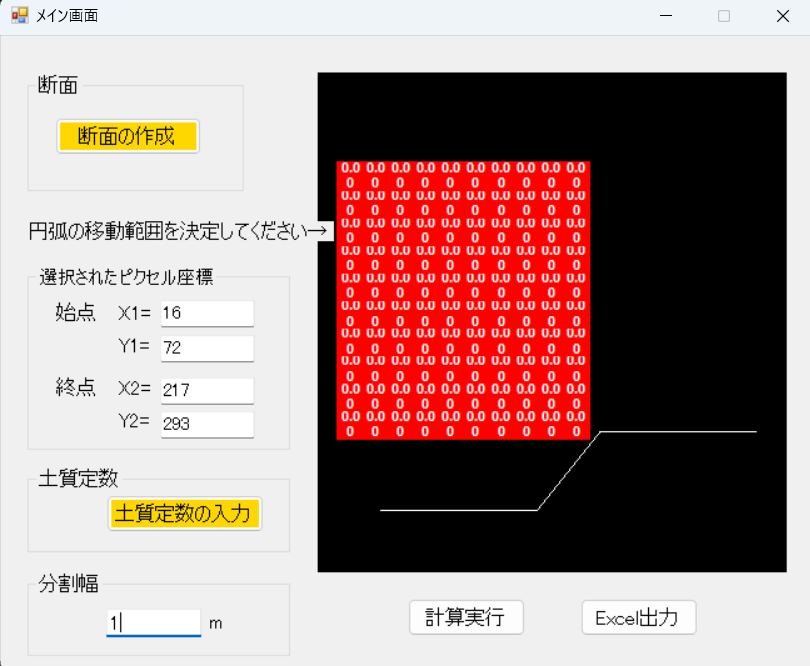Select the X2 coordinate input field

207,390
